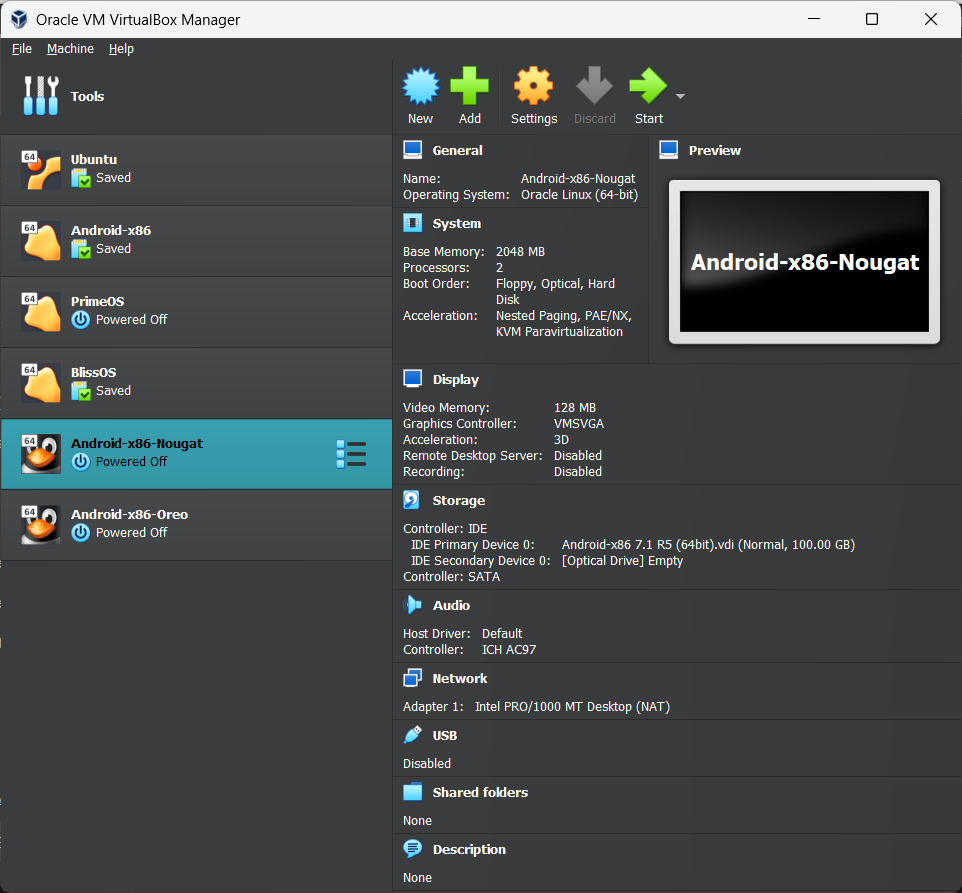The image size is (962, 893).
Task: Click the Intel PRO/1000 MT Desktop adapter text
Action: click(572, 707)
